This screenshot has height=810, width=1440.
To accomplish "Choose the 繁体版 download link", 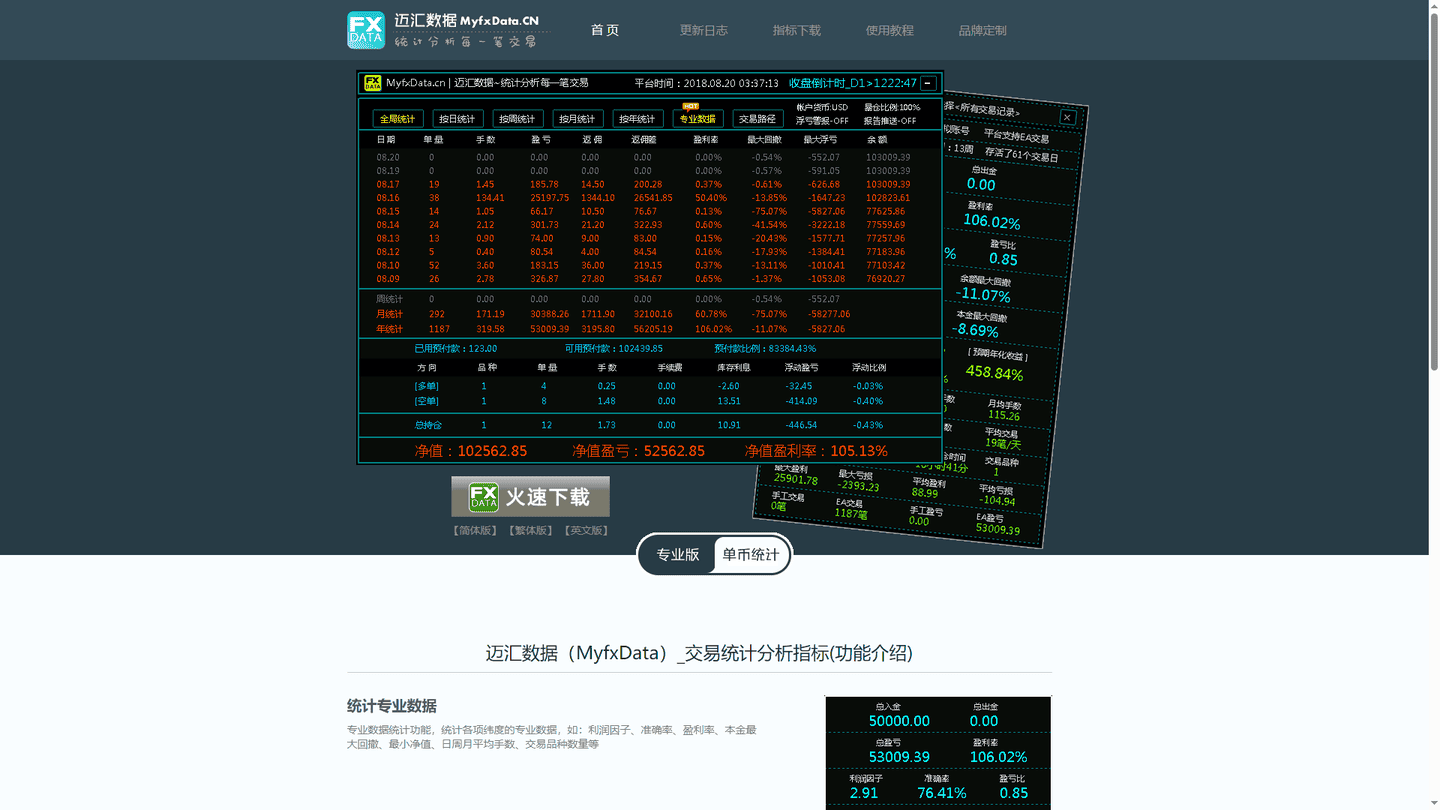I will (x=530, y=531).
